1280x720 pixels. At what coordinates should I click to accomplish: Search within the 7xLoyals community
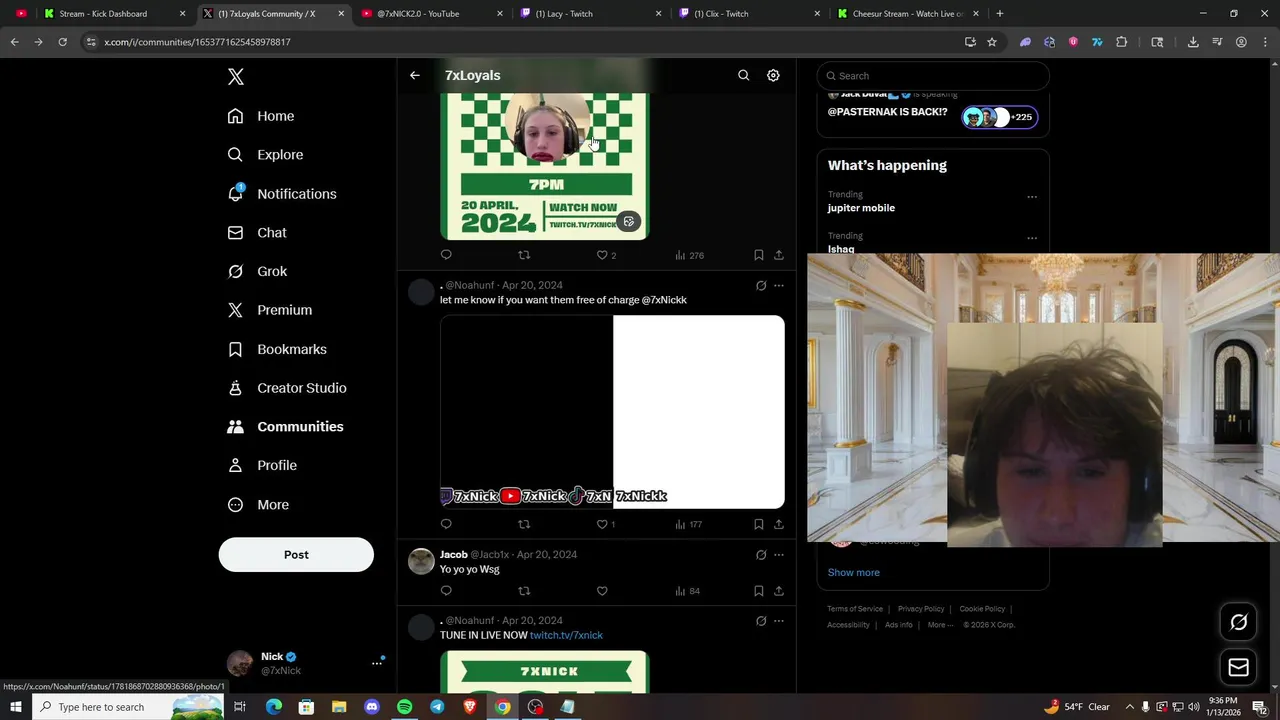(743, 75)
